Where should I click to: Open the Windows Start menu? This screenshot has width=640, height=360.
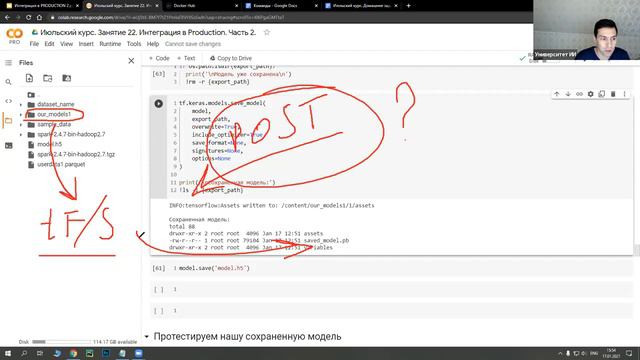coord(8,353)
